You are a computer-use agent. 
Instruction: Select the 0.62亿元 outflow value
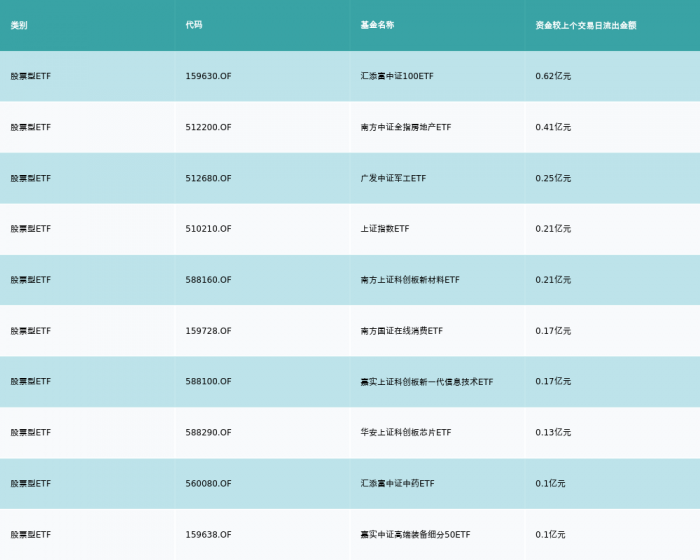(x=553, y=76)
